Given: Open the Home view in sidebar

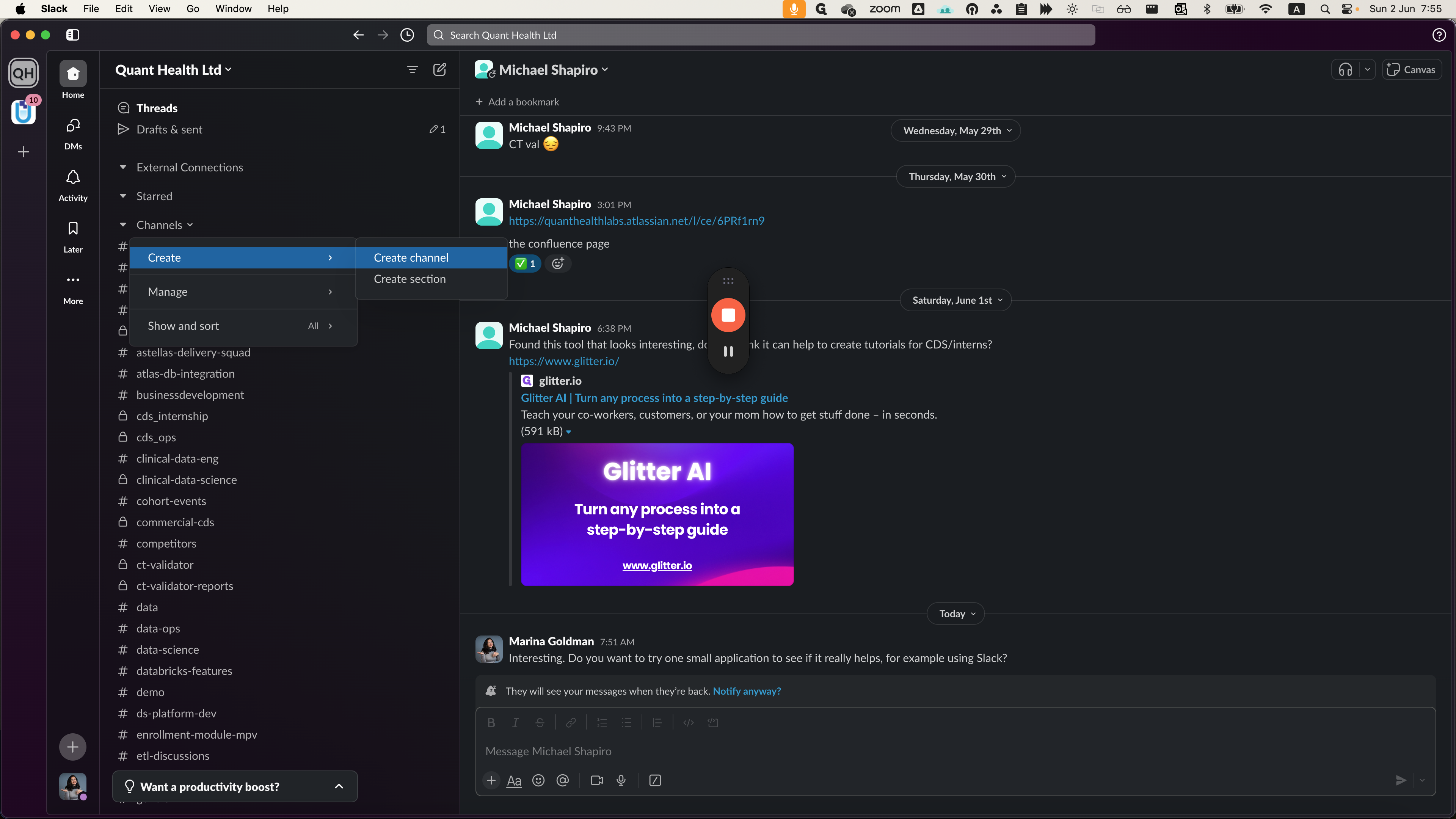Looking at the screenshot, I should pyautogui.click(x=73, y=80).
